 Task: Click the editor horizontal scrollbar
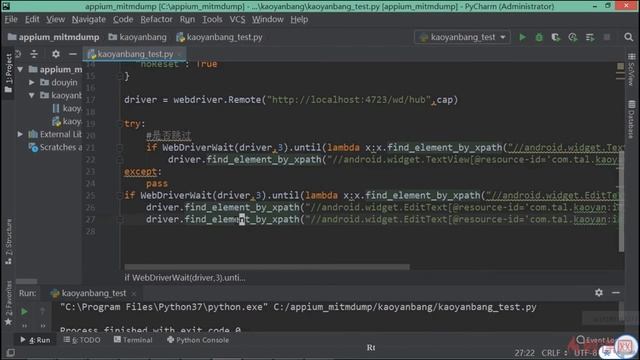coord(267,267)
